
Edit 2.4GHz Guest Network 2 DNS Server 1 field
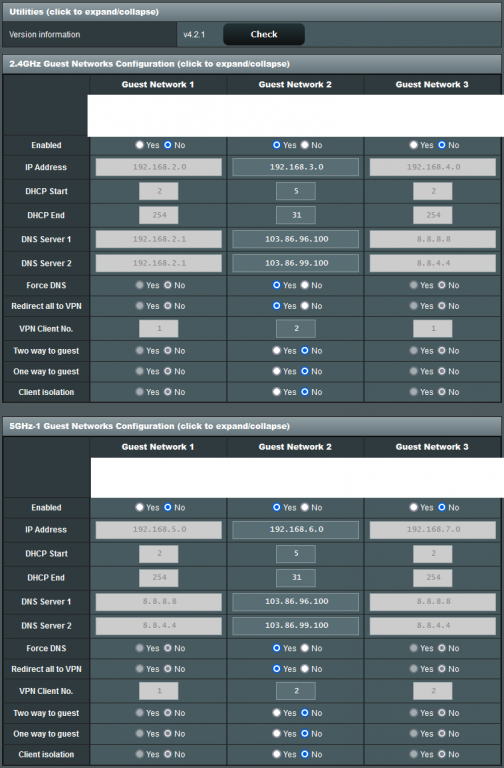click(x=296, y=239)
